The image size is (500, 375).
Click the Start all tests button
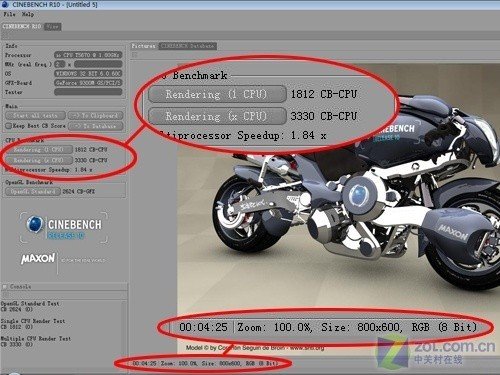point(35,115)
